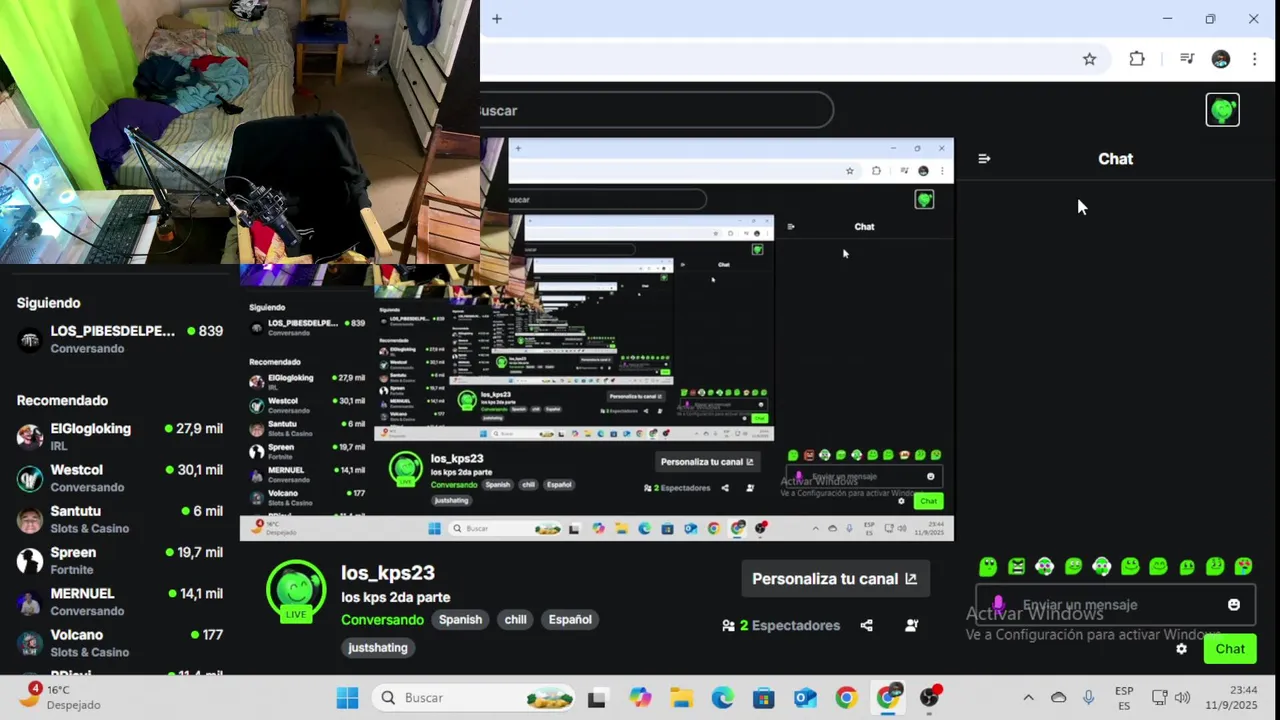The width and height of the screenshot is (1280, 720).
Task: Open ESP ES language switcher
Action: [1124, 698]
